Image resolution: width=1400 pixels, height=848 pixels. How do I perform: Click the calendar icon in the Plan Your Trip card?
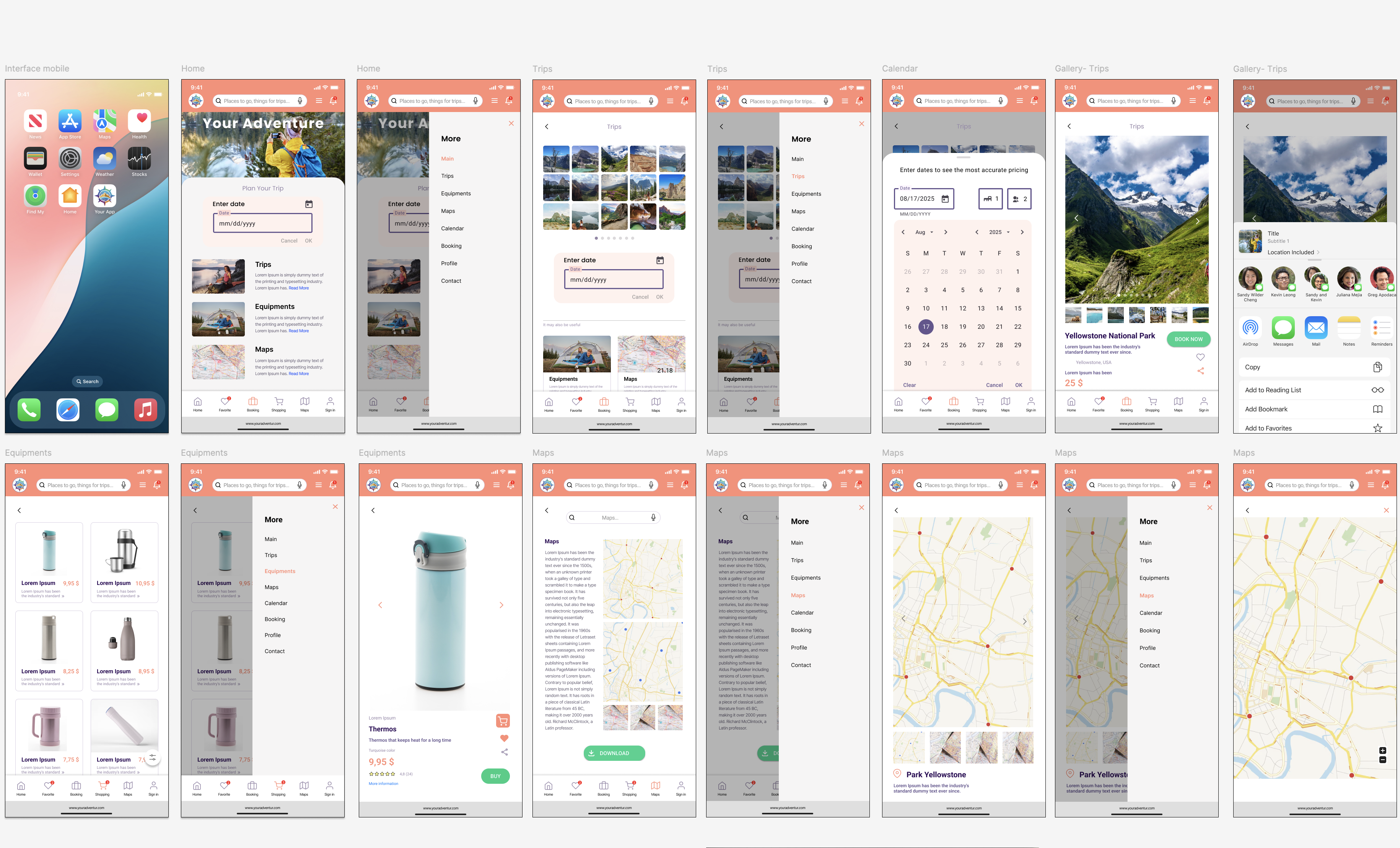pos(309,204)
